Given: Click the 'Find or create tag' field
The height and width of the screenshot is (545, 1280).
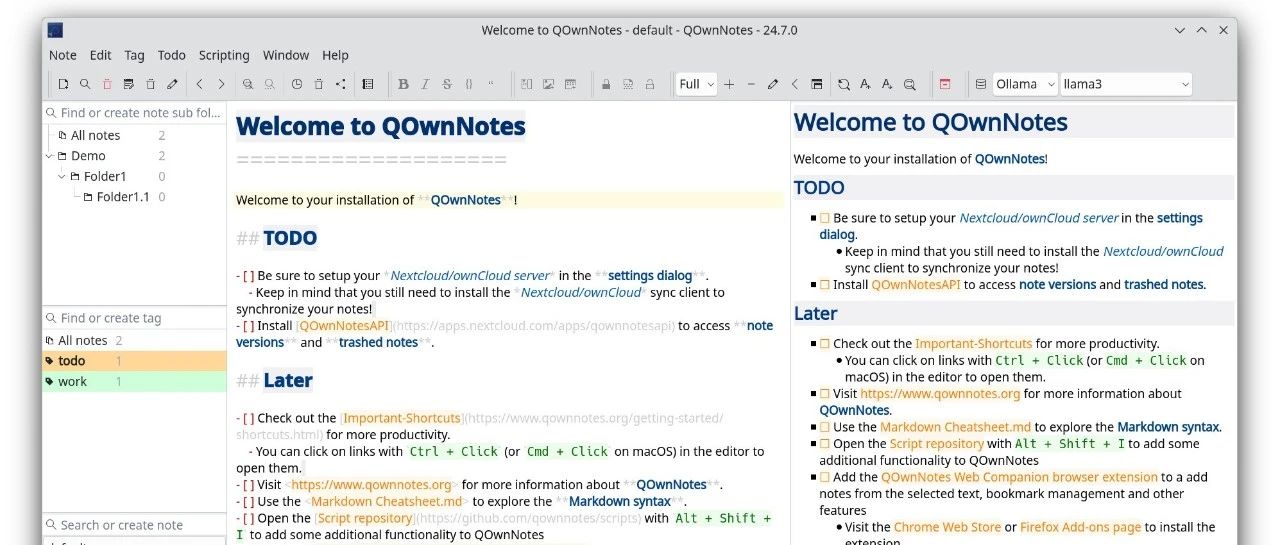Looking at the screenshot, I should tap(134, 318).
